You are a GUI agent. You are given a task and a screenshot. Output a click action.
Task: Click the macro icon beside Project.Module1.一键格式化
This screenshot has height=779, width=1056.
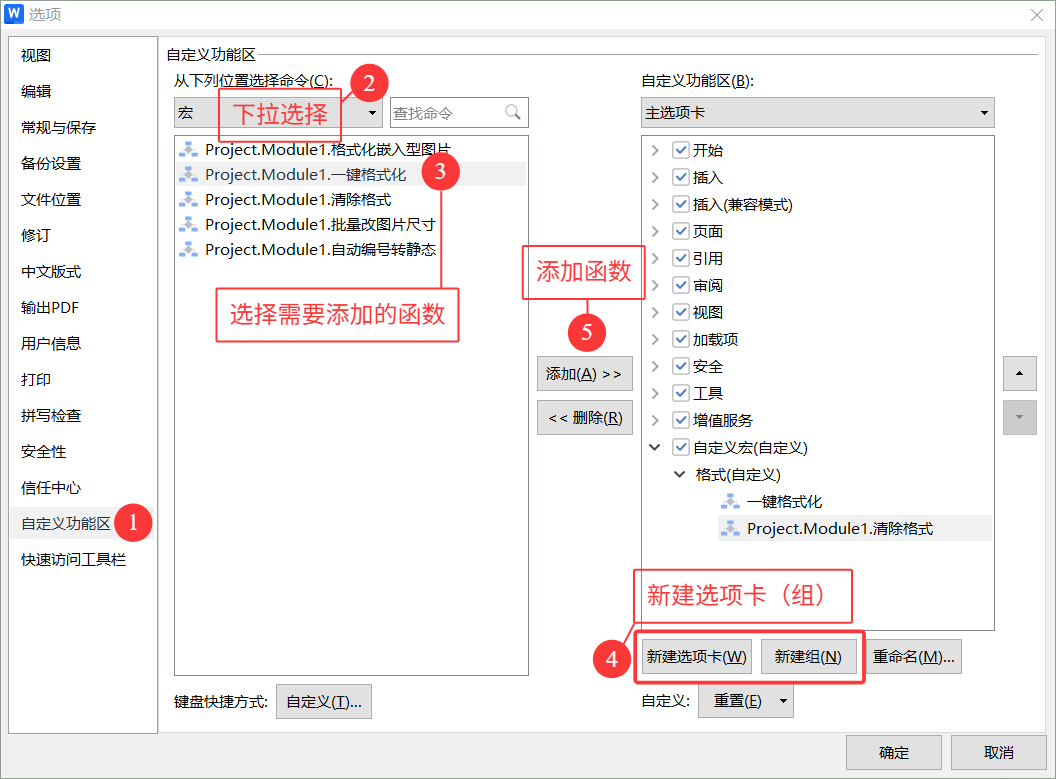187,174
